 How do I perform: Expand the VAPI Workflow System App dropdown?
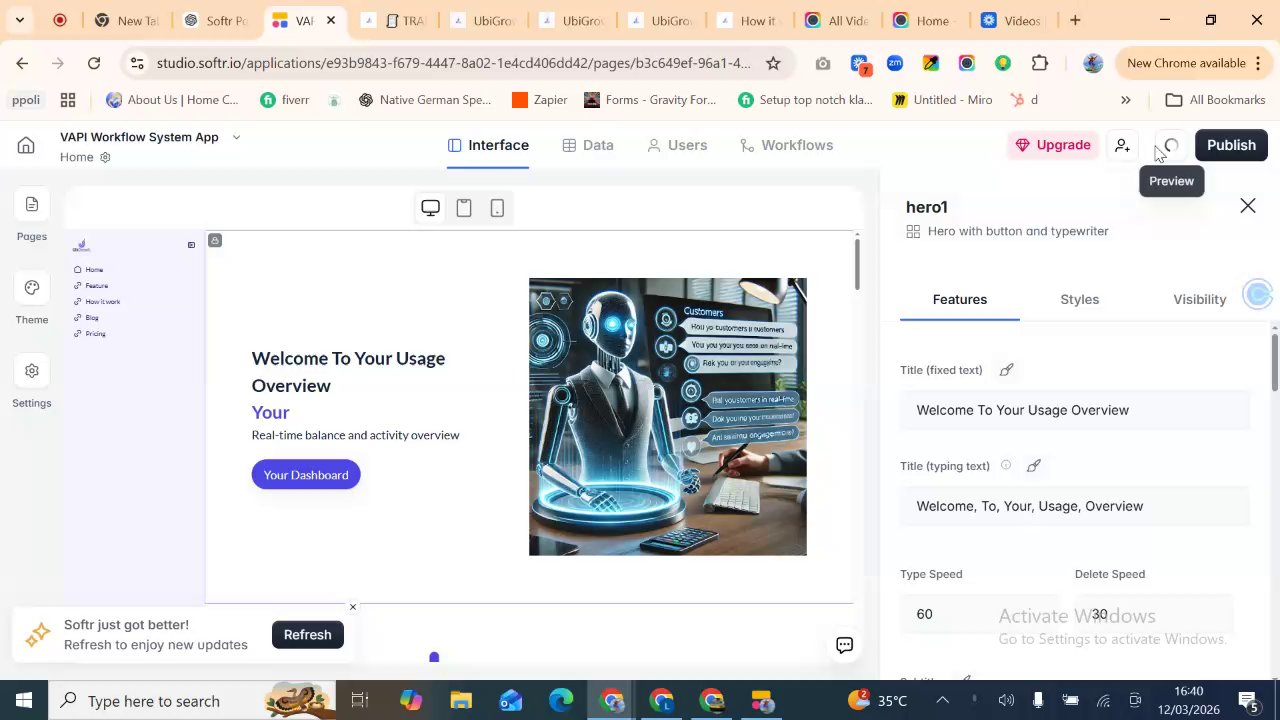[x=236, y=137]
